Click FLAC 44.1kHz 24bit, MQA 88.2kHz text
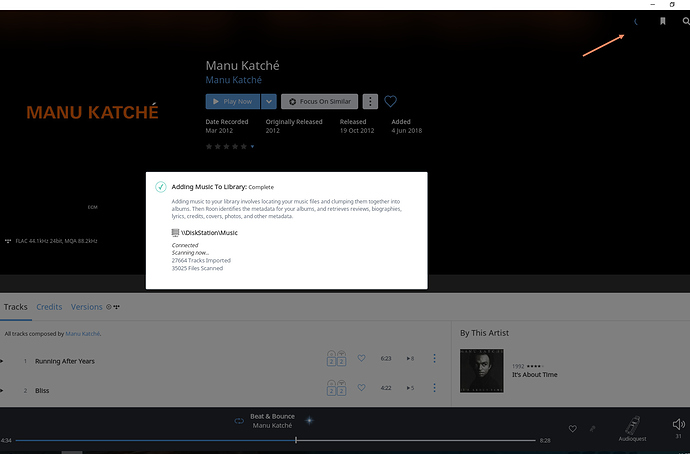 [56, 241]
